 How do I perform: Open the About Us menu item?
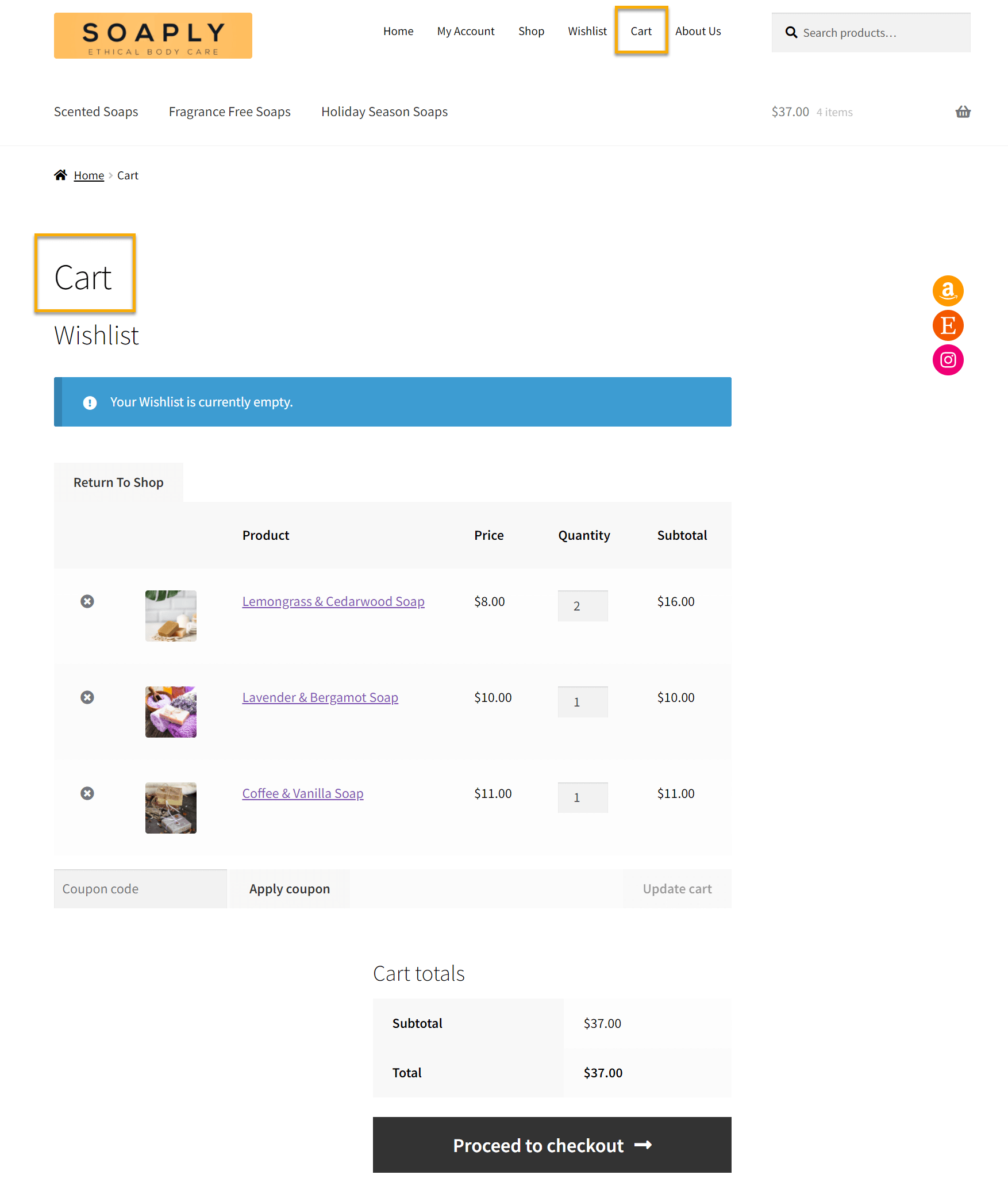(698, 31)
